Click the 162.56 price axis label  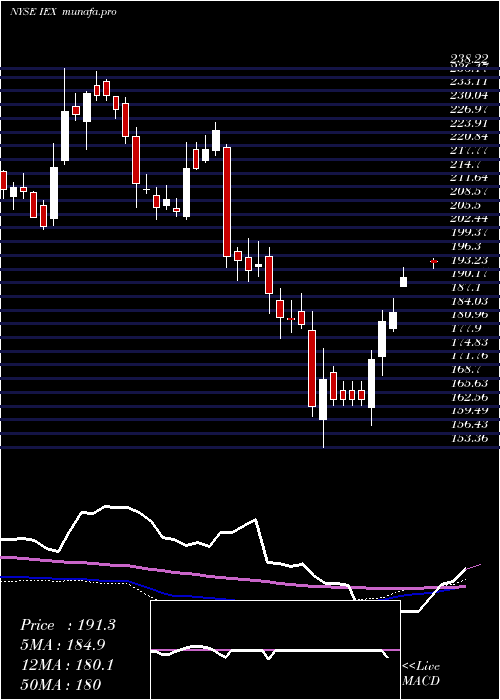468,397
